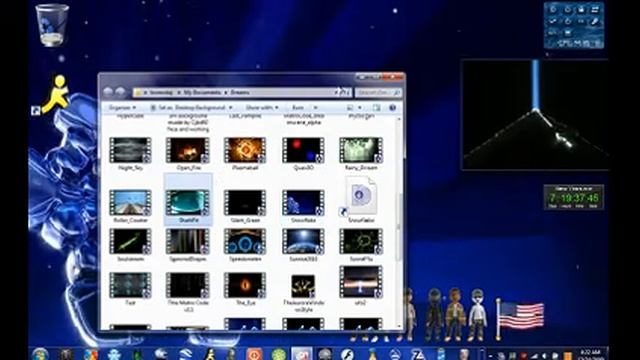Go back in the Explorer window
Viewport: 640px width, 360px height.
(108, 92)
